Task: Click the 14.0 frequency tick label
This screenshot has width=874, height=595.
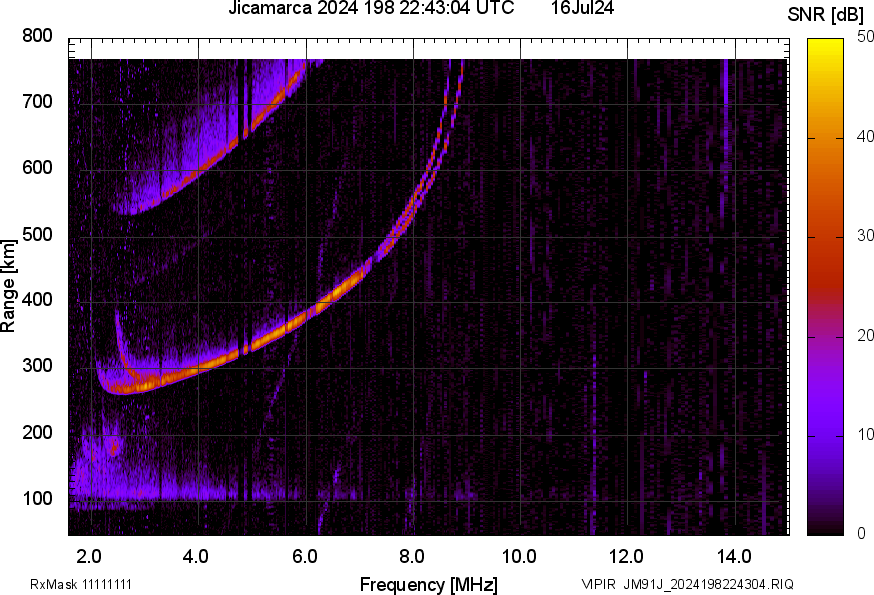Action: [734, 557]
